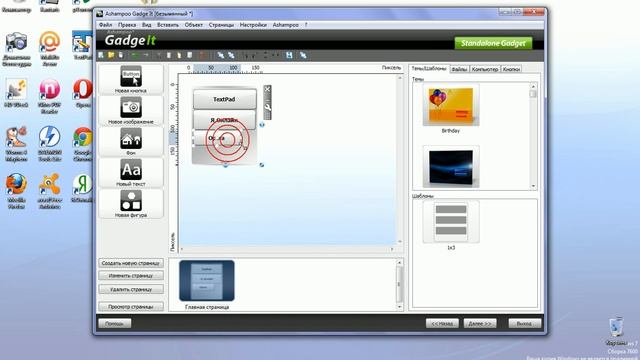Click the Новая кнопка (new button) tool
Viewport: 640px width, 360px height.
pos(131,80)
